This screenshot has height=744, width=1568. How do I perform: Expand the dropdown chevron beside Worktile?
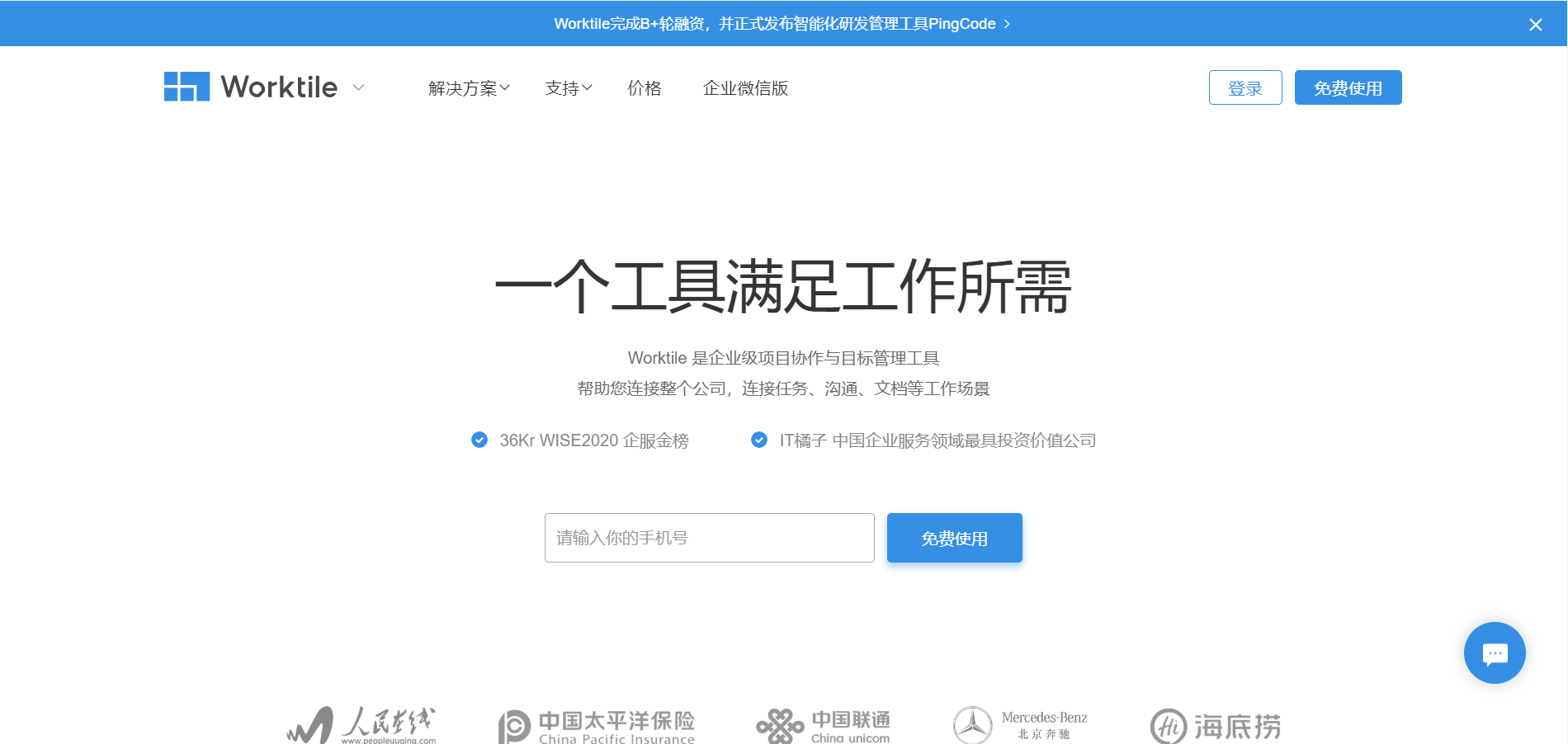358,87
